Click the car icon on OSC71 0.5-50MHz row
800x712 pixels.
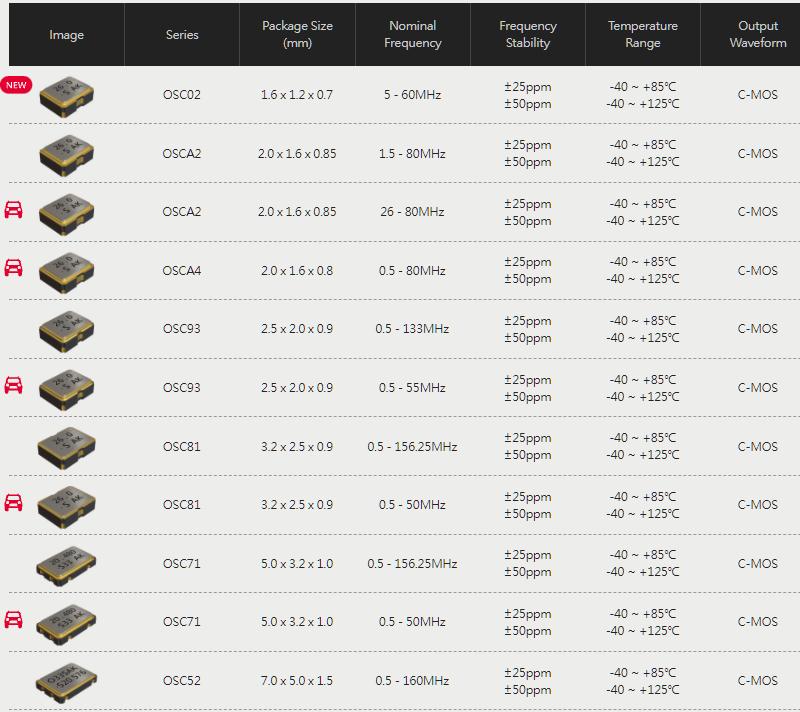click(x=13, y=620)
